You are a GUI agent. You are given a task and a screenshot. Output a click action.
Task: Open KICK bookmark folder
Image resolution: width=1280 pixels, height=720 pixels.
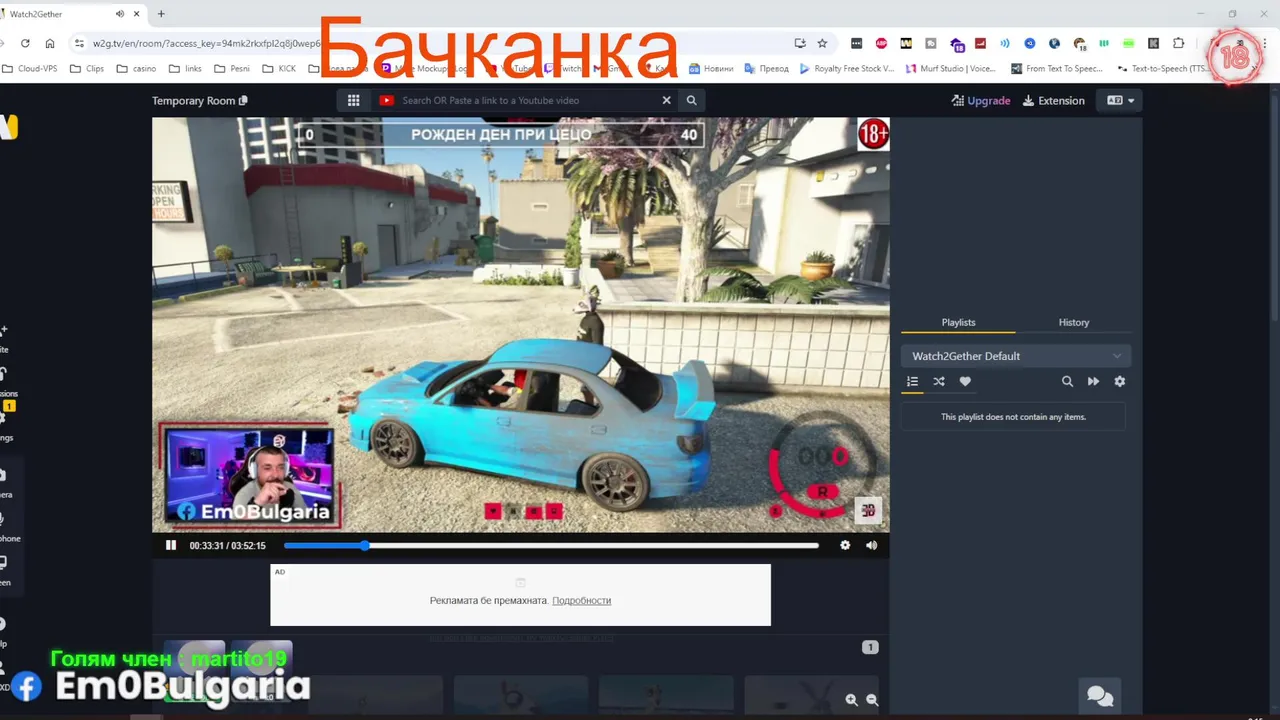[279, 69]
